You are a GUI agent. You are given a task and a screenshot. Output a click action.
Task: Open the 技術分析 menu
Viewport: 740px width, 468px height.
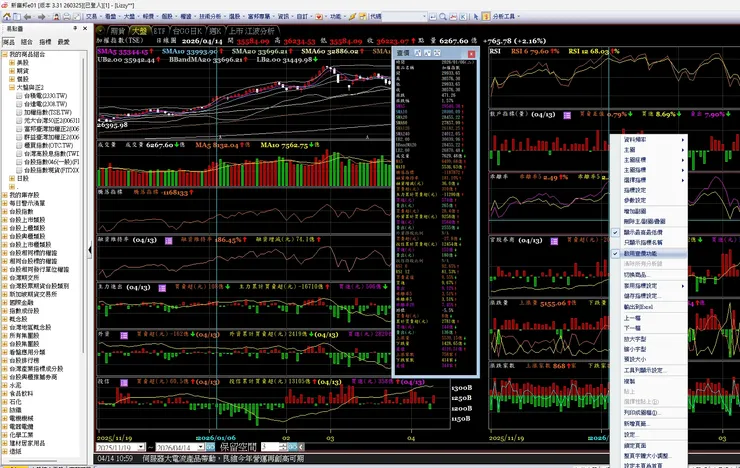(210, 17)
